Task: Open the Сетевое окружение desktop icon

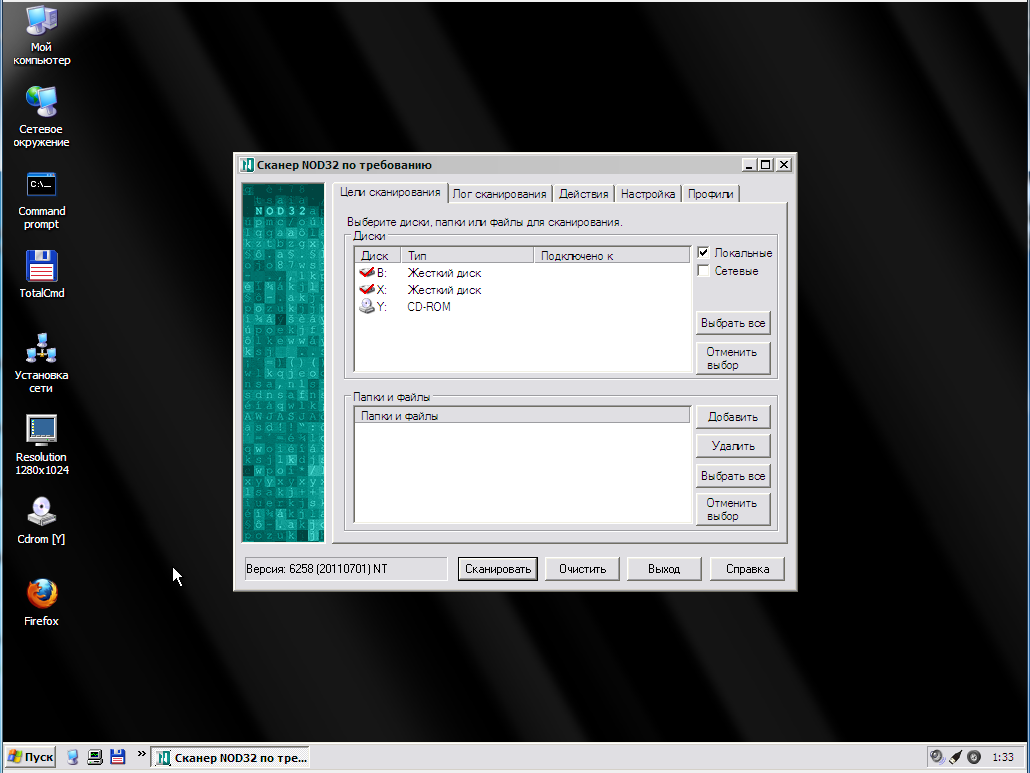Action: pyautogui.click(x=41, y=102)
